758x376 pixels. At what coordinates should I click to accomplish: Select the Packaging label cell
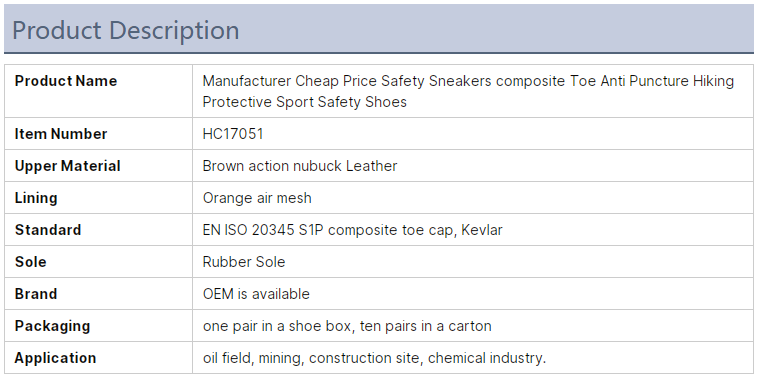pyautogui.click(x=99, y=325)
